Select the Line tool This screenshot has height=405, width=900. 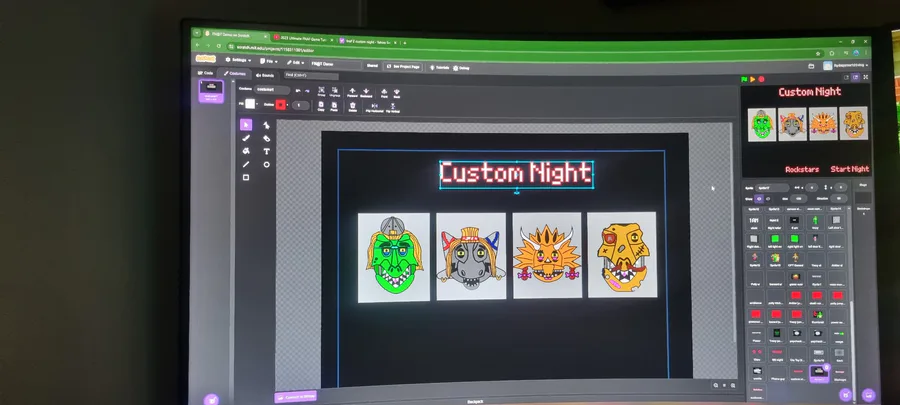[246, 165]
